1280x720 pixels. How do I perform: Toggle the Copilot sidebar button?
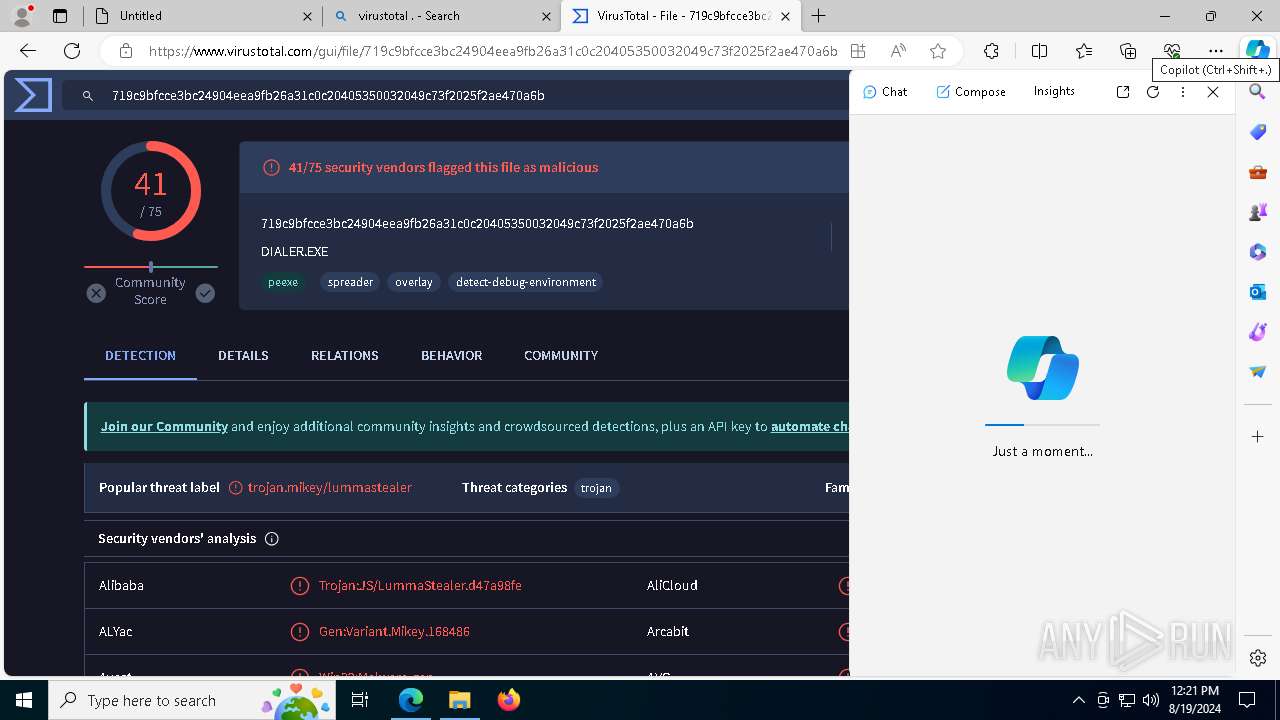pos(1257,51)
